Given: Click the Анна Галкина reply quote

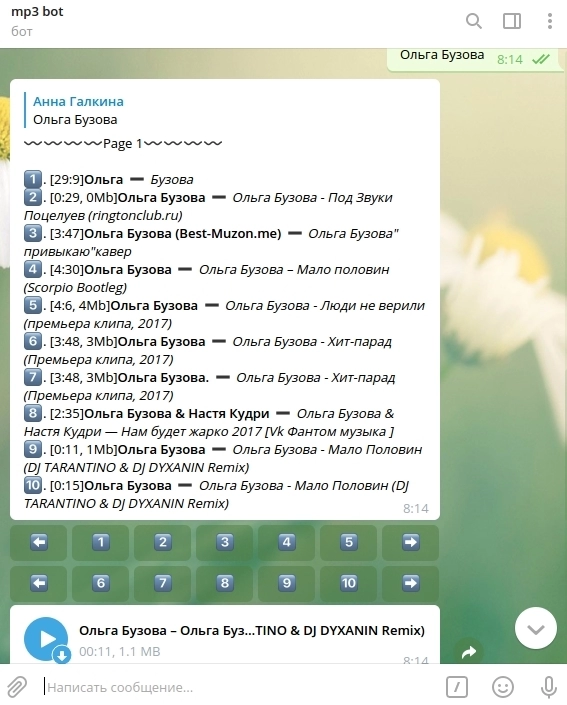Looking at the screenshot, I should click(x=76, y=111).
